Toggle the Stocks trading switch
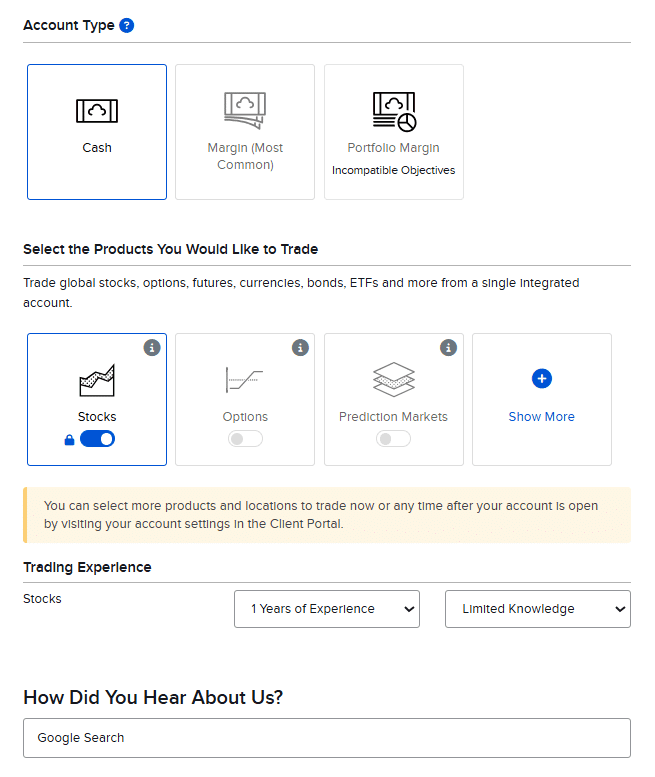The width and height of the screenshot is (655, 777). [97, 439]
